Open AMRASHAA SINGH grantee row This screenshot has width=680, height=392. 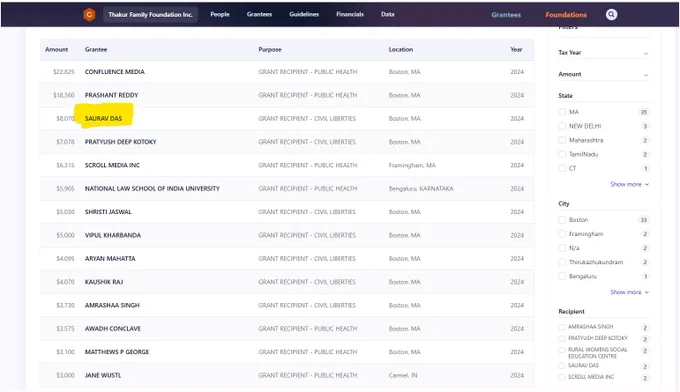(112, 305)
